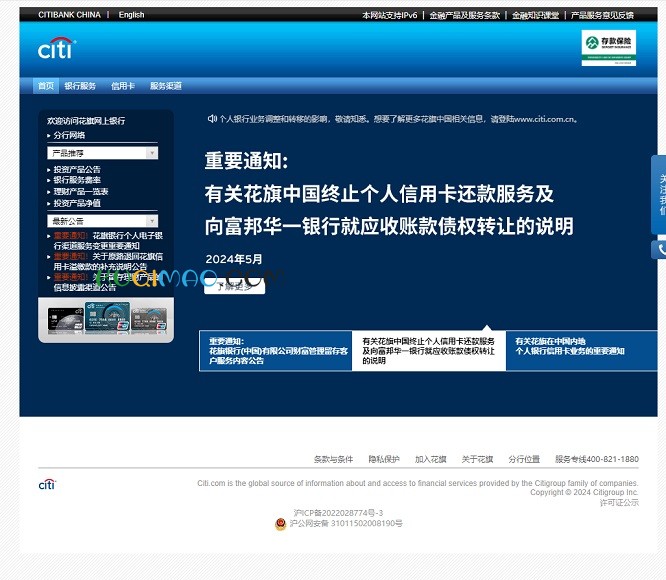Open the 本网站支持IPv6 link
The width and height of the screenshot is (666, 580).
pyautogui.click(x=389, y=15)
